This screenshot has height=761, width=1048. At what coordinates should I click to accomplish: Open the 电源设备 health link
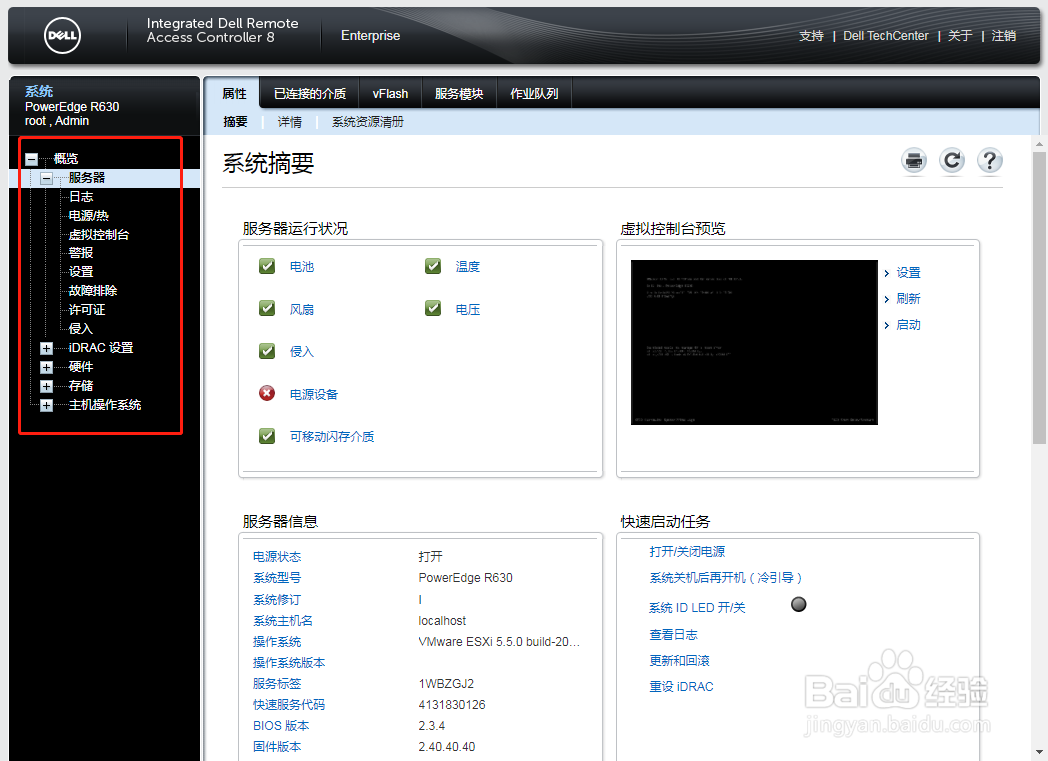pos(314,394)
